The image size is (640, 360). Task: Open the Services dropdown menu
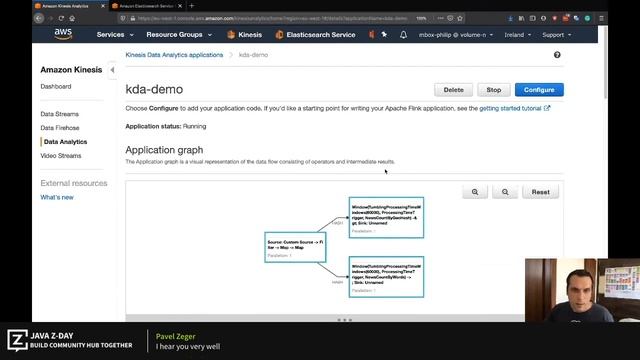[x=115, y=35]
